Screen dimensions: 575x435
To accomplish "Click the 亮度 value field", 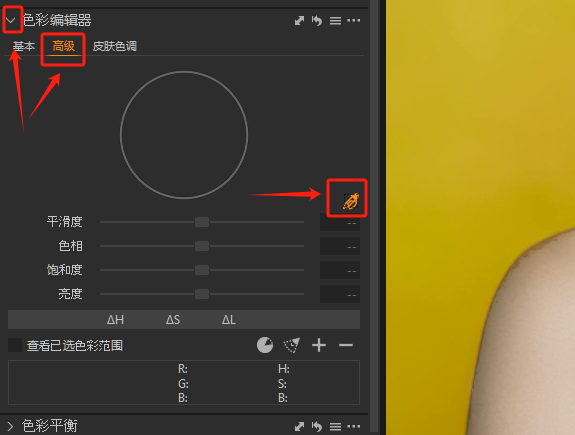I will 340,294.
